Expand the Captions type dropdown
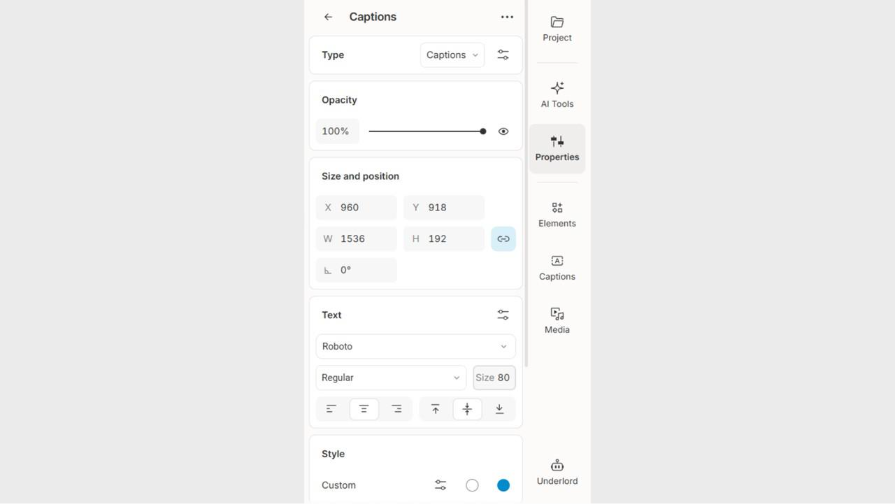895x504 pixels. (452, 55)
